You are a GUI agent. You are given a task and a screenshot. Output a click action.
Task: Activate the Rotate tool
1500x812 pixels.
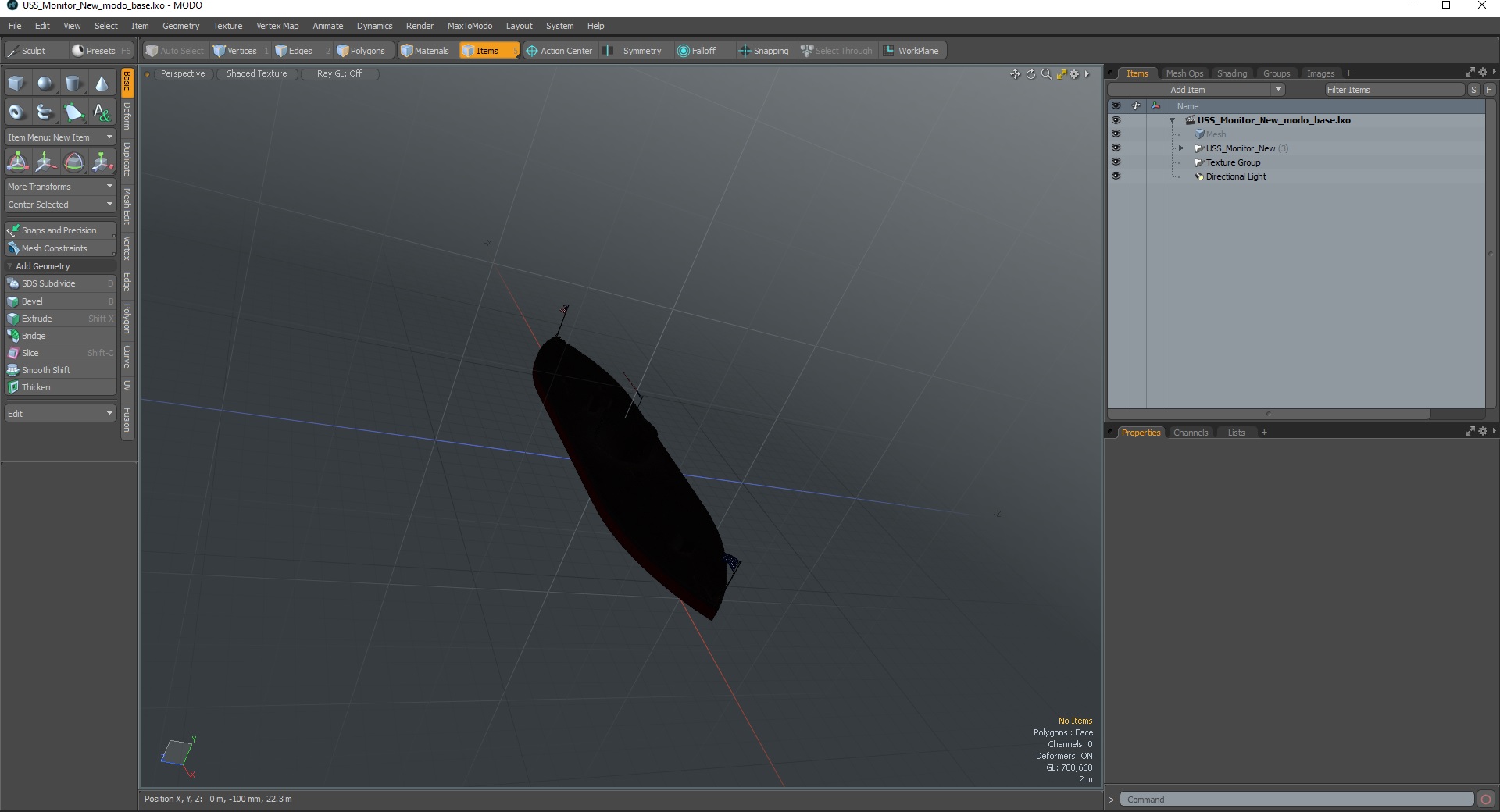pos(73,162)
